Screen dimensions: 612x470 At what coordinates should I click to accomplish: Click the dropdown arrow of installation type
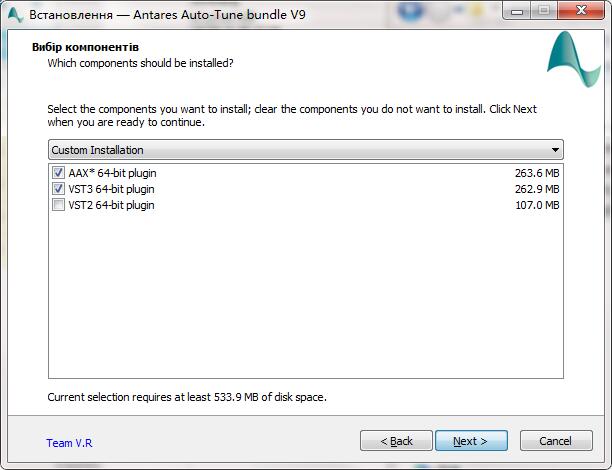pyautogui.click(x=555, y=150)
